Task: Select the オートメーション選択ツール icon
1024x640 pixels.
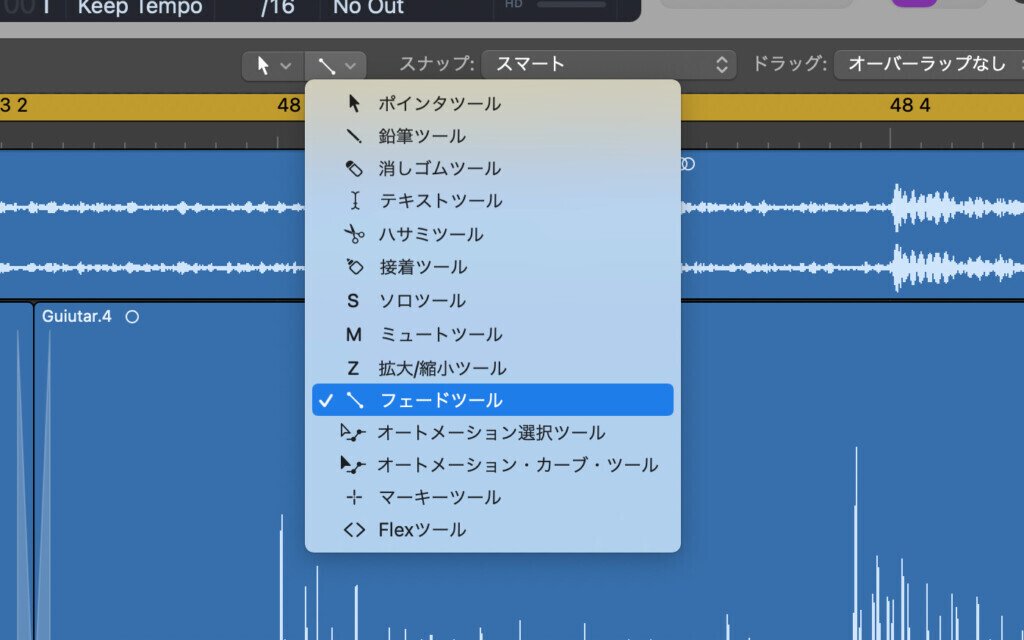Action: pyautogui.click(x=353, y=432)
